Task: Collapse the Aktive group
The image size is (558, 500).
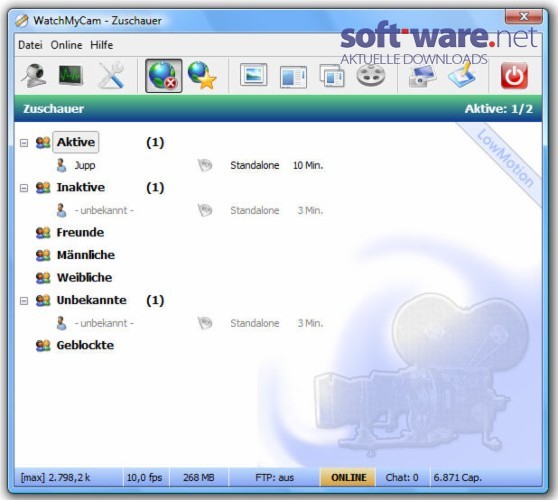Action: coord(24,143)
